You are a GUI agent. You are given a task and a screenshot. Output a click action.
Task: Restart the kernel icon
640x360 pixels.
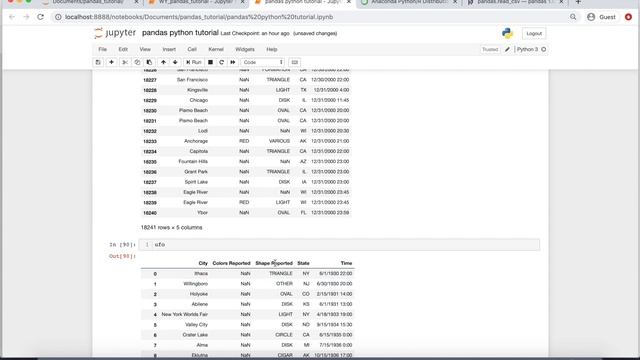[222, 62]
